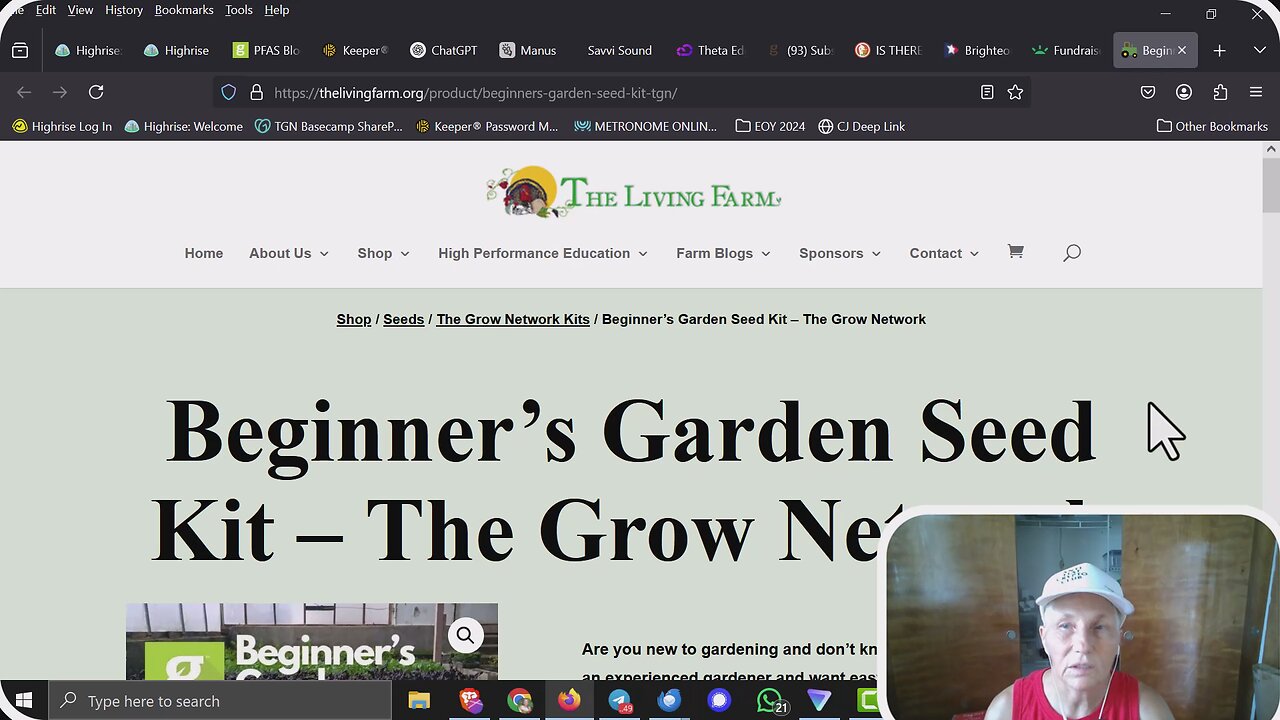Open the Pocket save icon
This screenshot has width=1280, height=720.
click(x=1148, y=92)
